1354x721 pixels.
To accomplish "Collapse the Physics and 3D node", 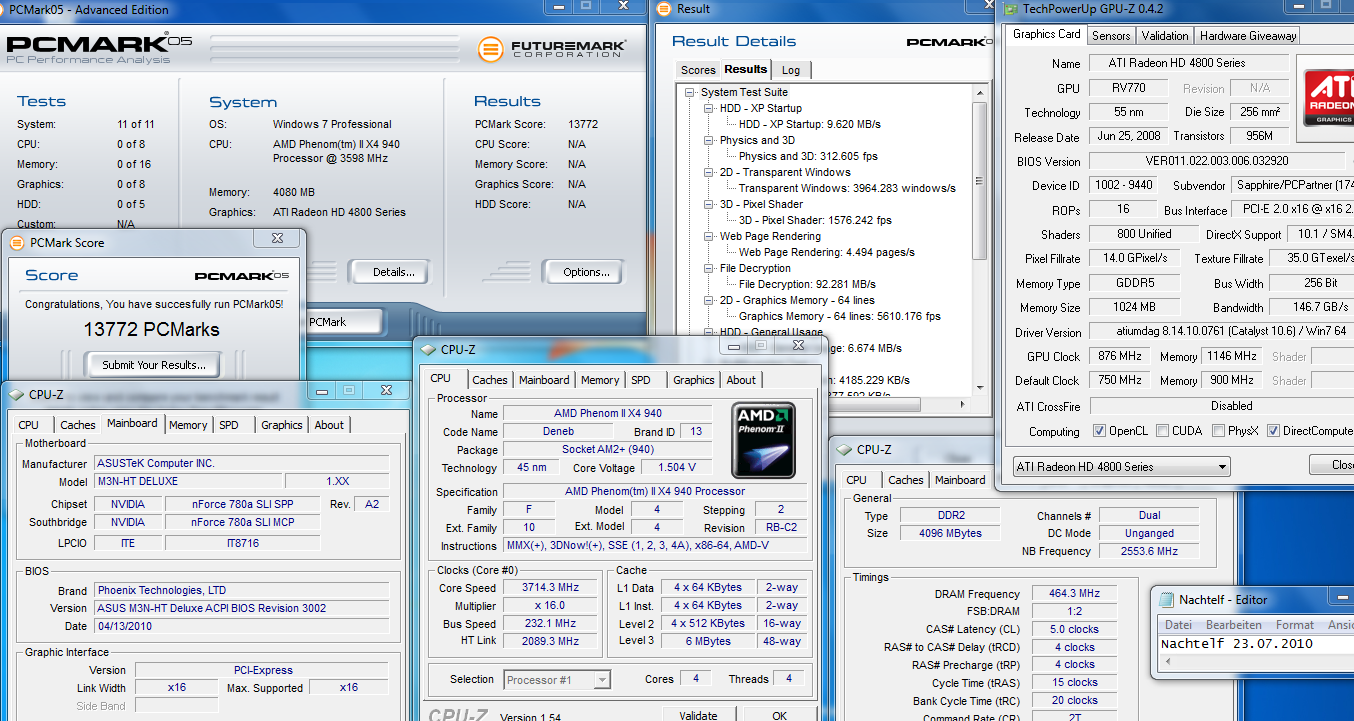I will pos(709,140).
